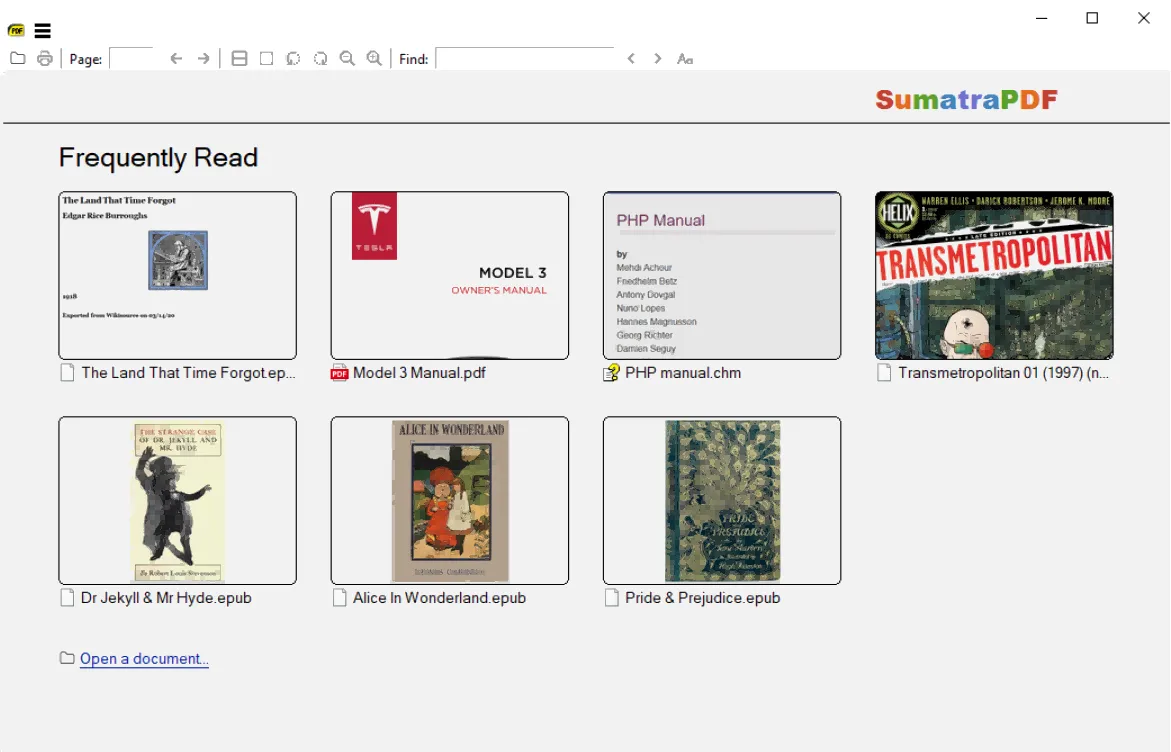The width and height of the screenshot is (1171, 752).
Task: Open the Model 3 Manual.pdf thumbnail
Action: coord(449,275)
